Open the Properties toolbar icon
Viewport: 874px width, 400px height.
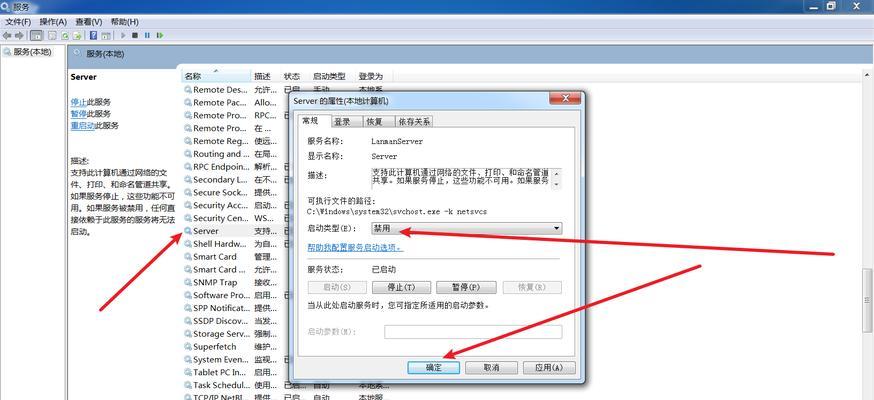pyautogui.click(x=52, y=35)
